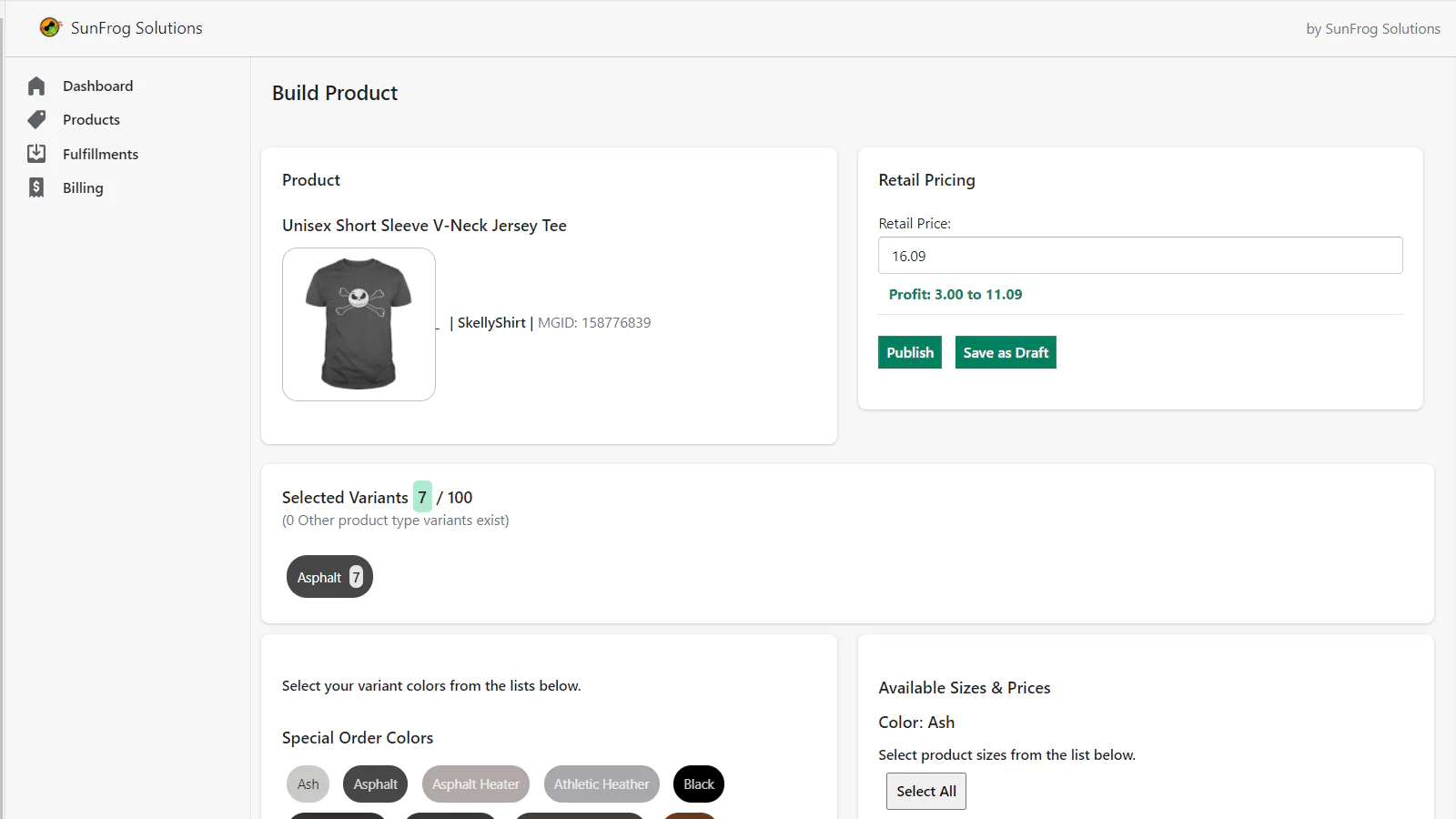
Task: Publish the product
Action: [x=909, y=352]
